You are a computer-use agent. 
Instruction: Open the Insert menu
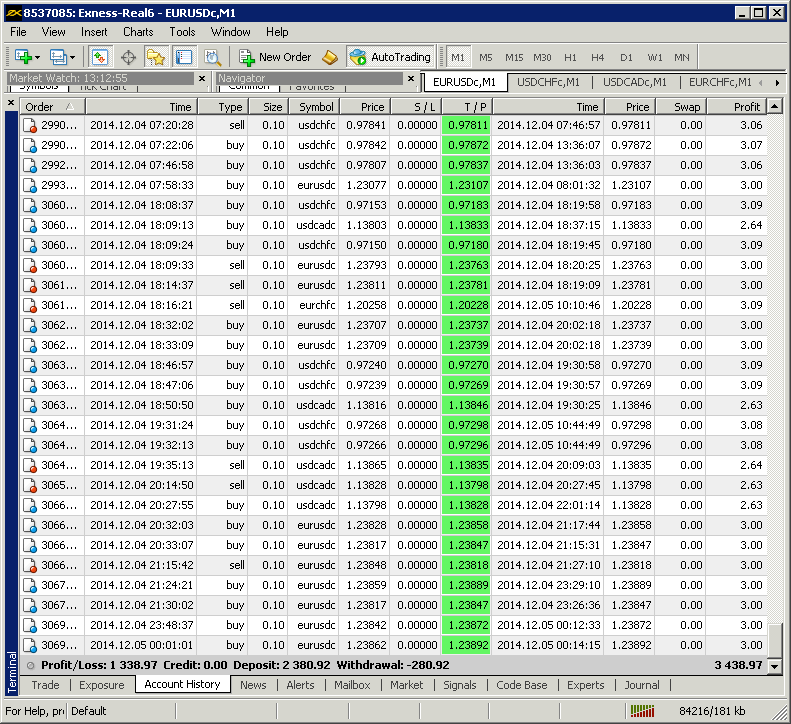[x=94, y=32]
